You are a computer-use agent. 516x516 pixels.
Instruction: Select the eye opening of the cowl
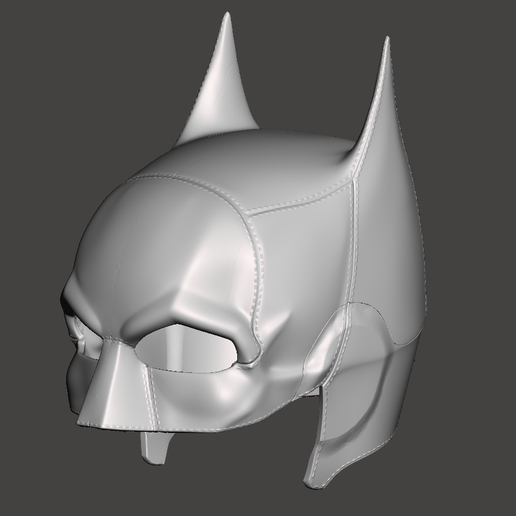(186, 349)
